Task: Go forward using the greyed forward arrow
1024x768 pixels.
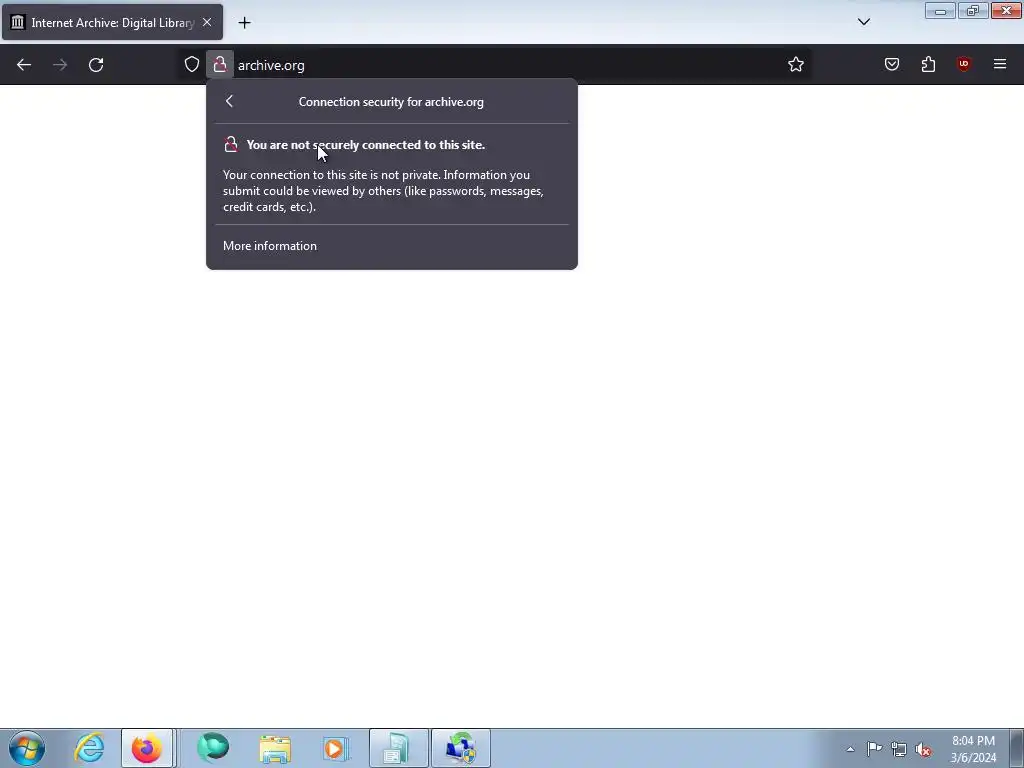Action: pos(60,65)
